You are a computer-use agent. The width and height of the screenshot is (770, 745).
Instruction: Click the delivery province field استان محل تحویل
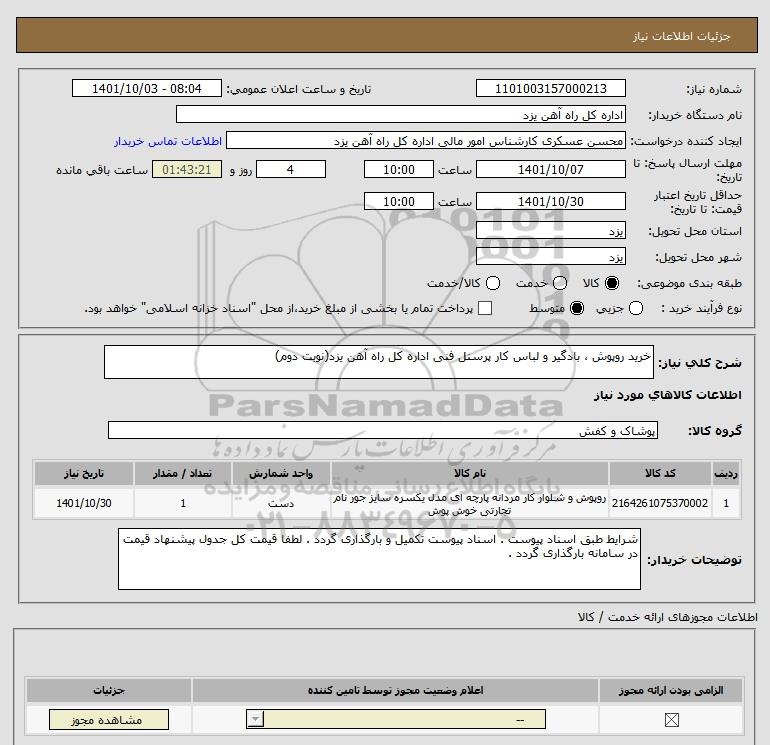[x=550, y=230]
